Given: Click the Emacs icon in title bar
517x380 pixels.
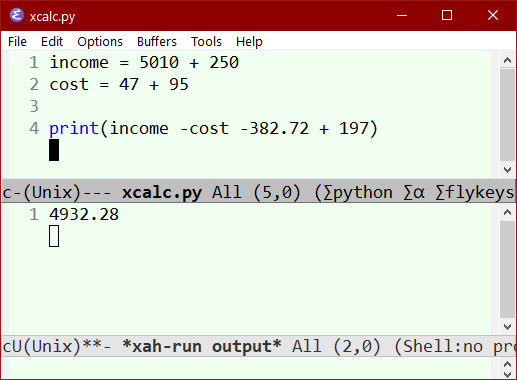Looking at the screenshot, I should coord(17,16).
